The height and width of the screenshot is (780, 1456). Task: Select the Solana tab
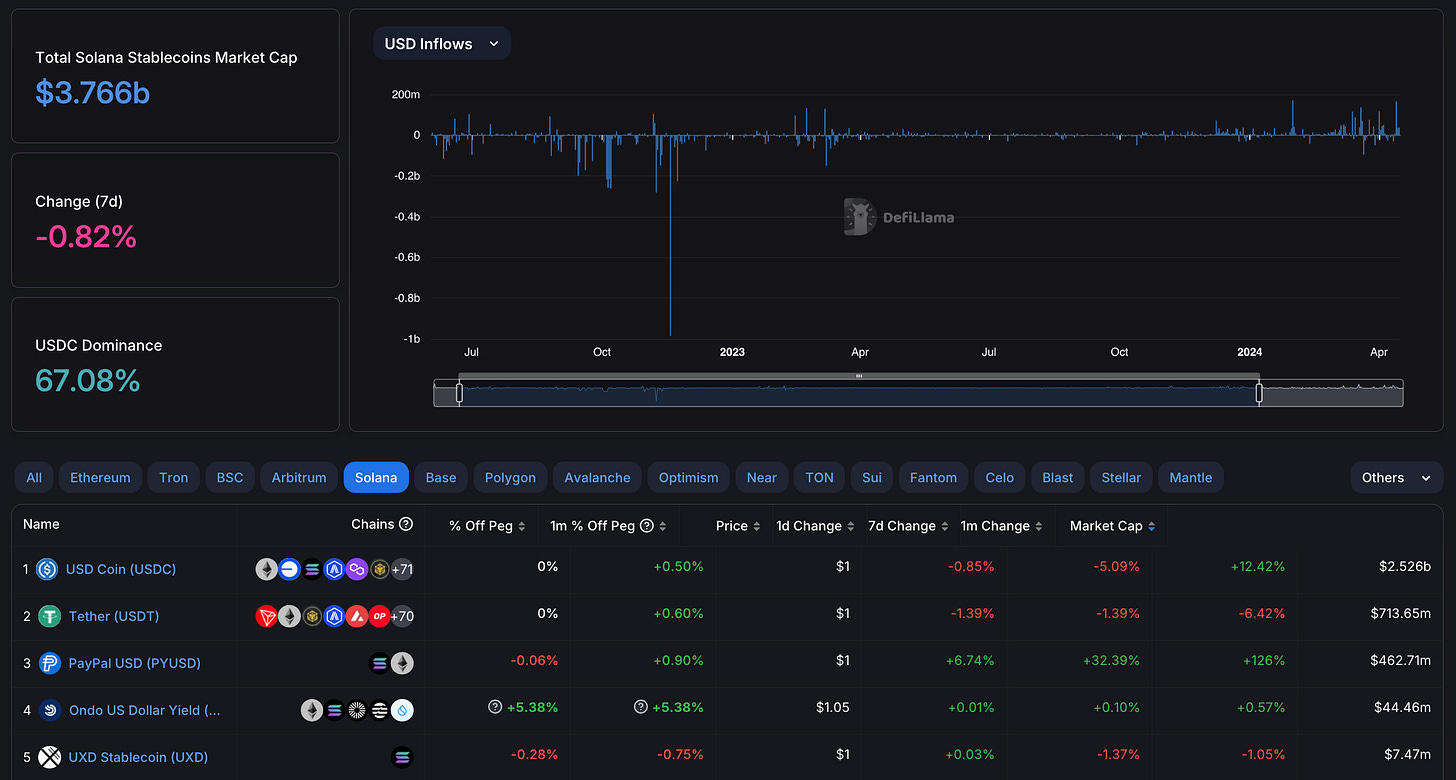pyautogui.click(x=376, y=478)
